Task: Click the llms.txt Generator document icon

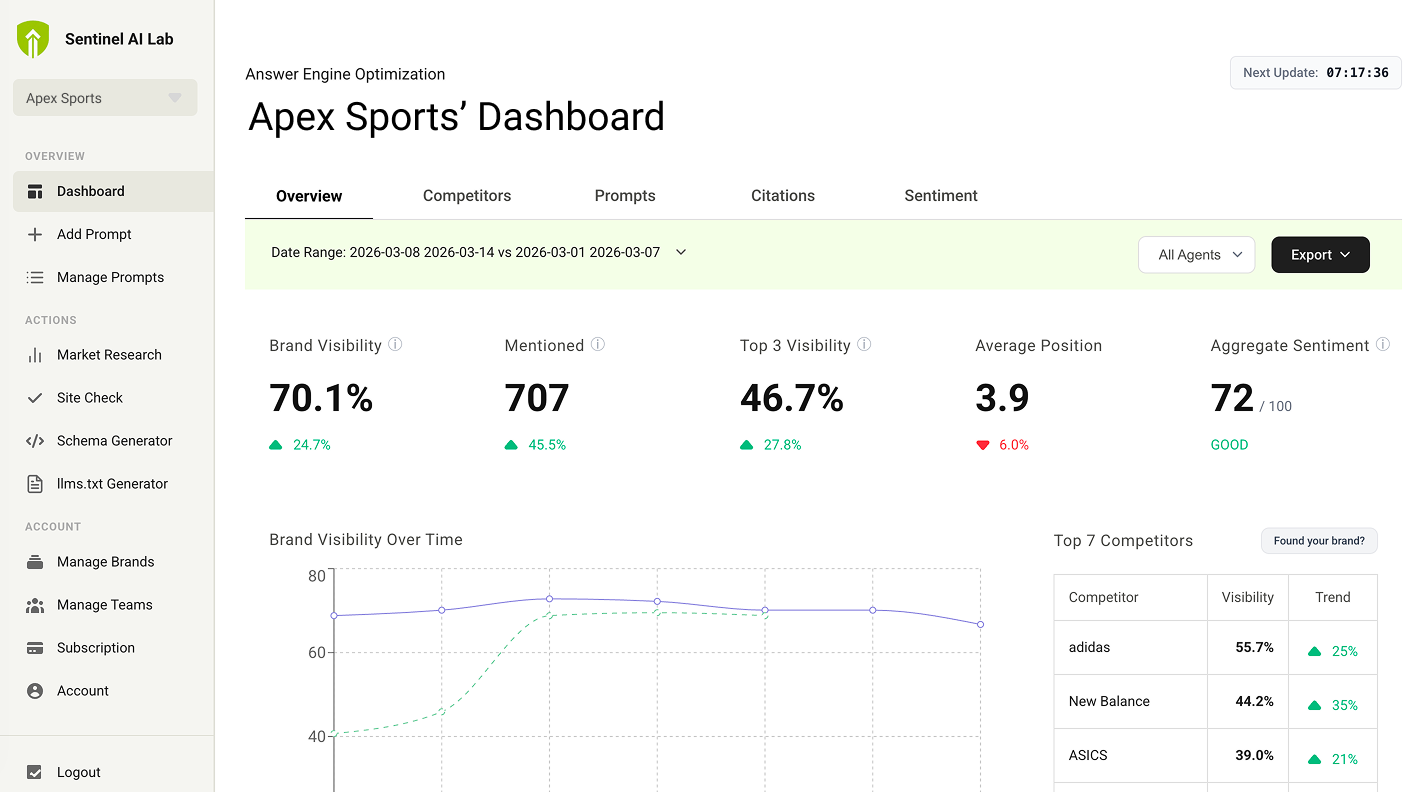Action: tap(35, 484)
